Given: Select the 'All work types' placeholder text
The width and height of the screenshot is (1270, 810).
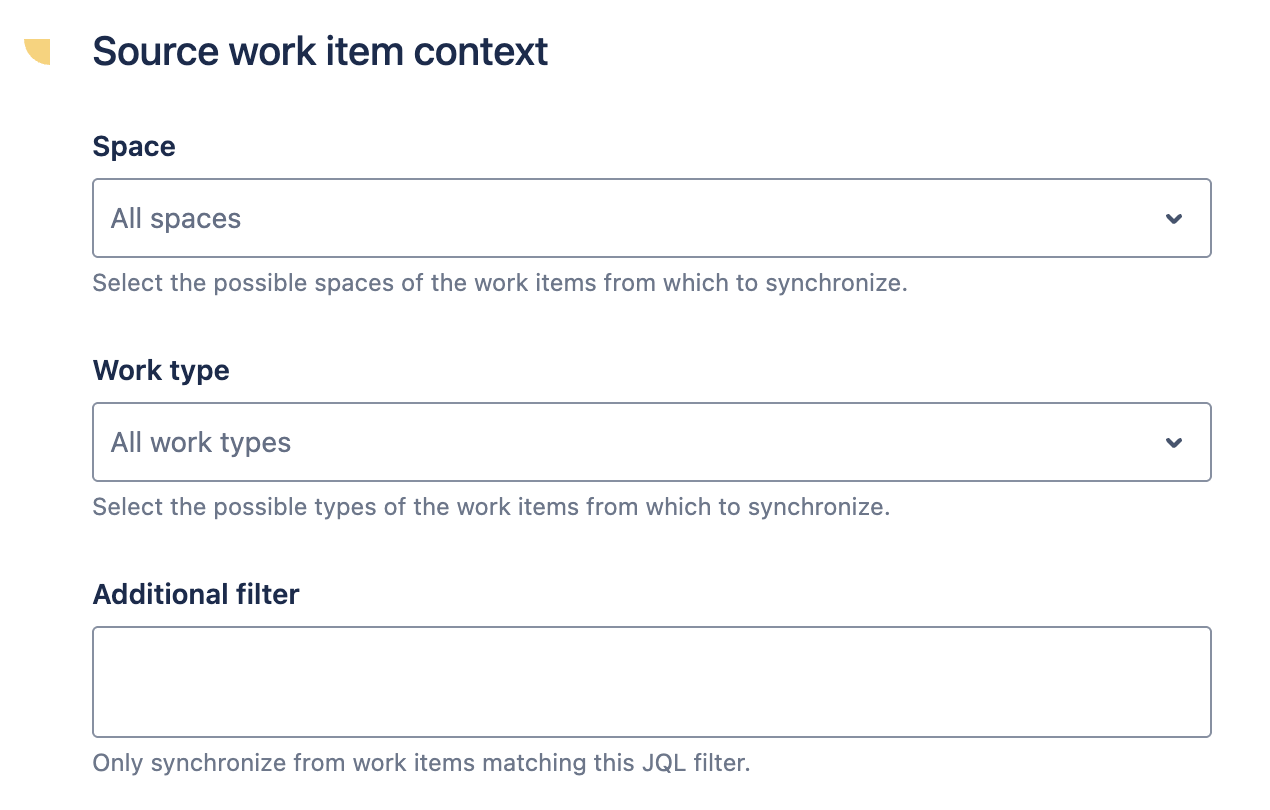Looking at the screenshot, I should [x=201, y=443].
